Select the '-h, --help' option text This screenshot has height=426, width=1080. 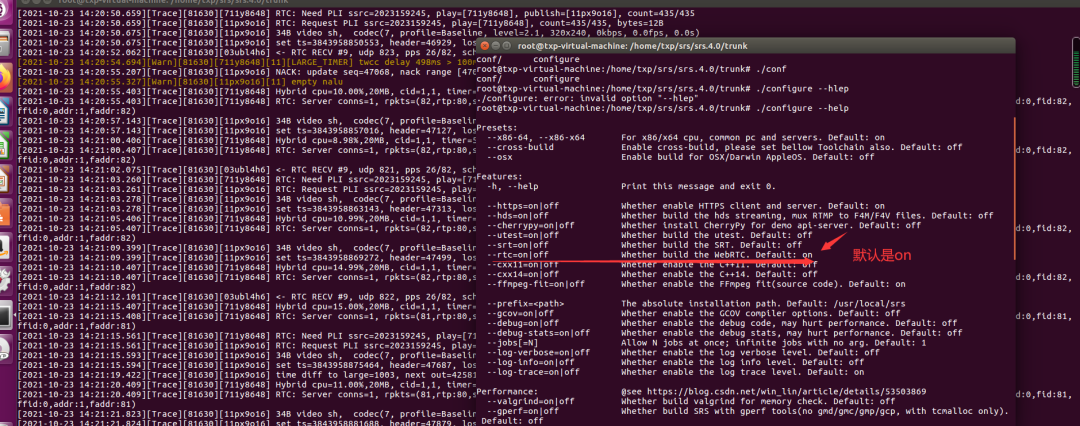coord(512,186)
